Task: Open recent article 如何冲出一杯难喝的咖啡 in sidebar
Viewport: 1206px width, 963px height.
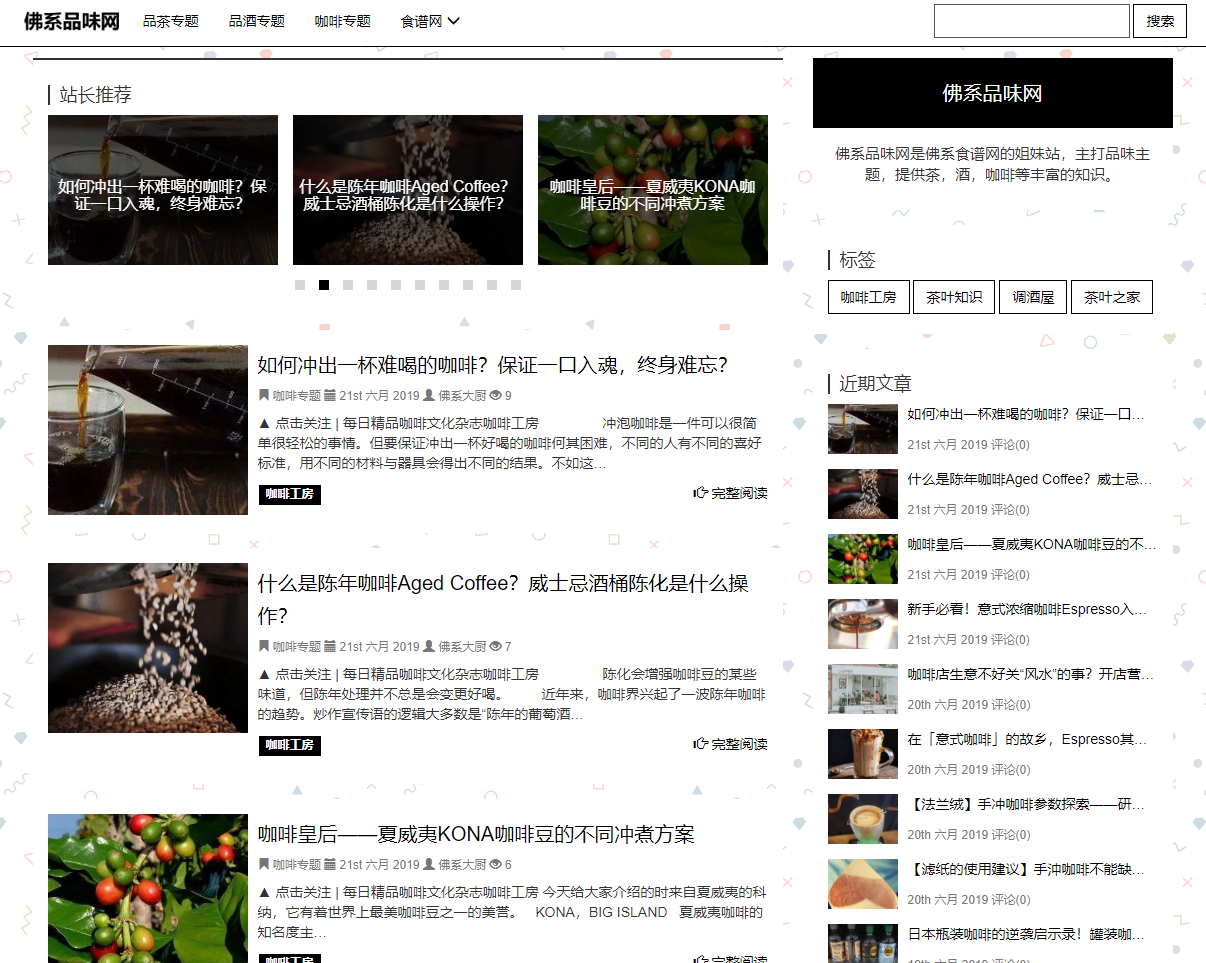Action: click(1026, 414)
